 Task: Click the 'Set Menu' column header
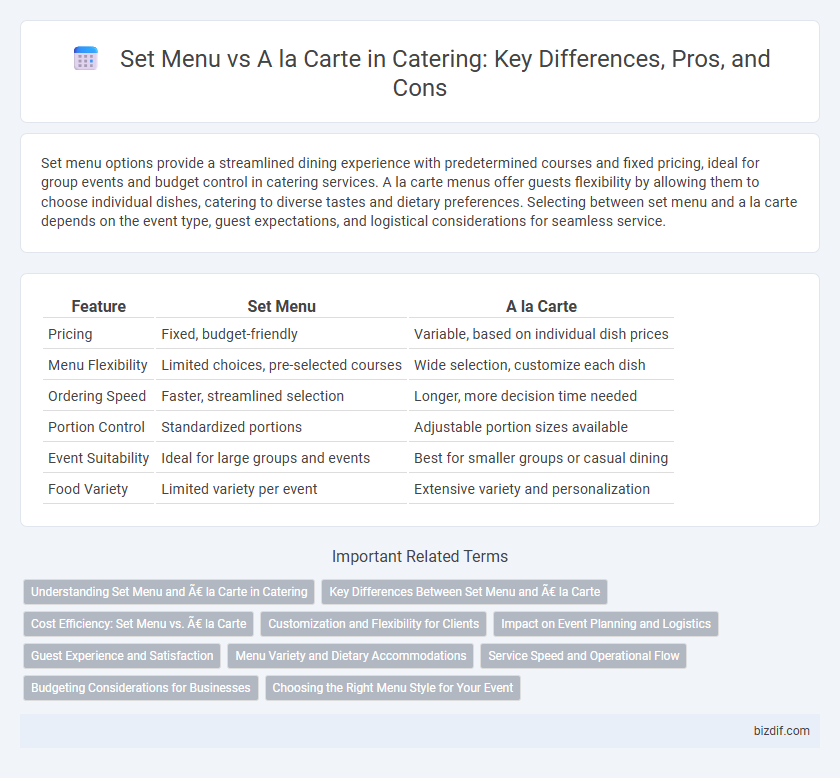[281, 306]
